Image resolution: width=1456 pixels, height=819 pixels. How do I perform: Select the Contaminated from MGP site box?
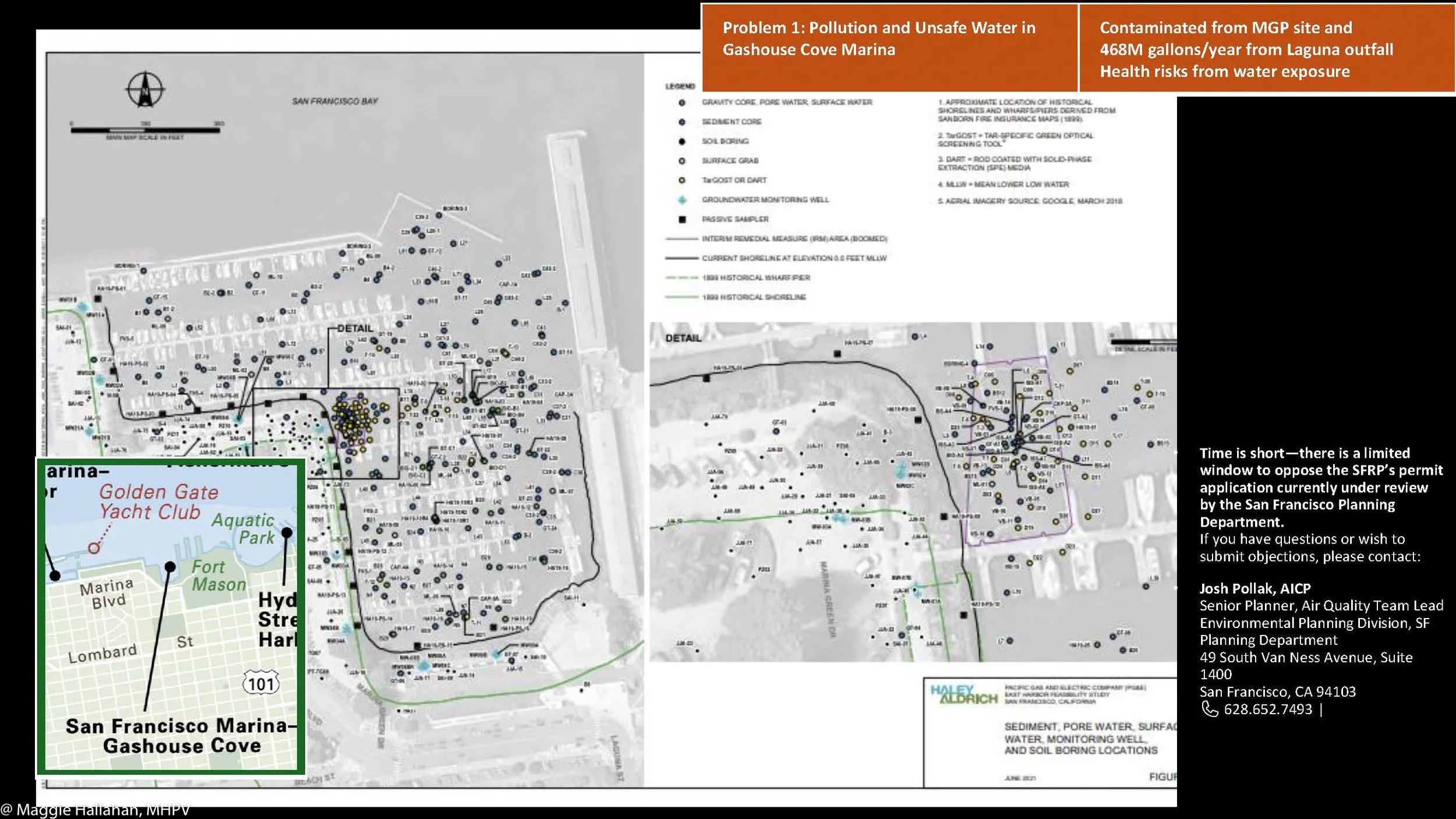1266,49
